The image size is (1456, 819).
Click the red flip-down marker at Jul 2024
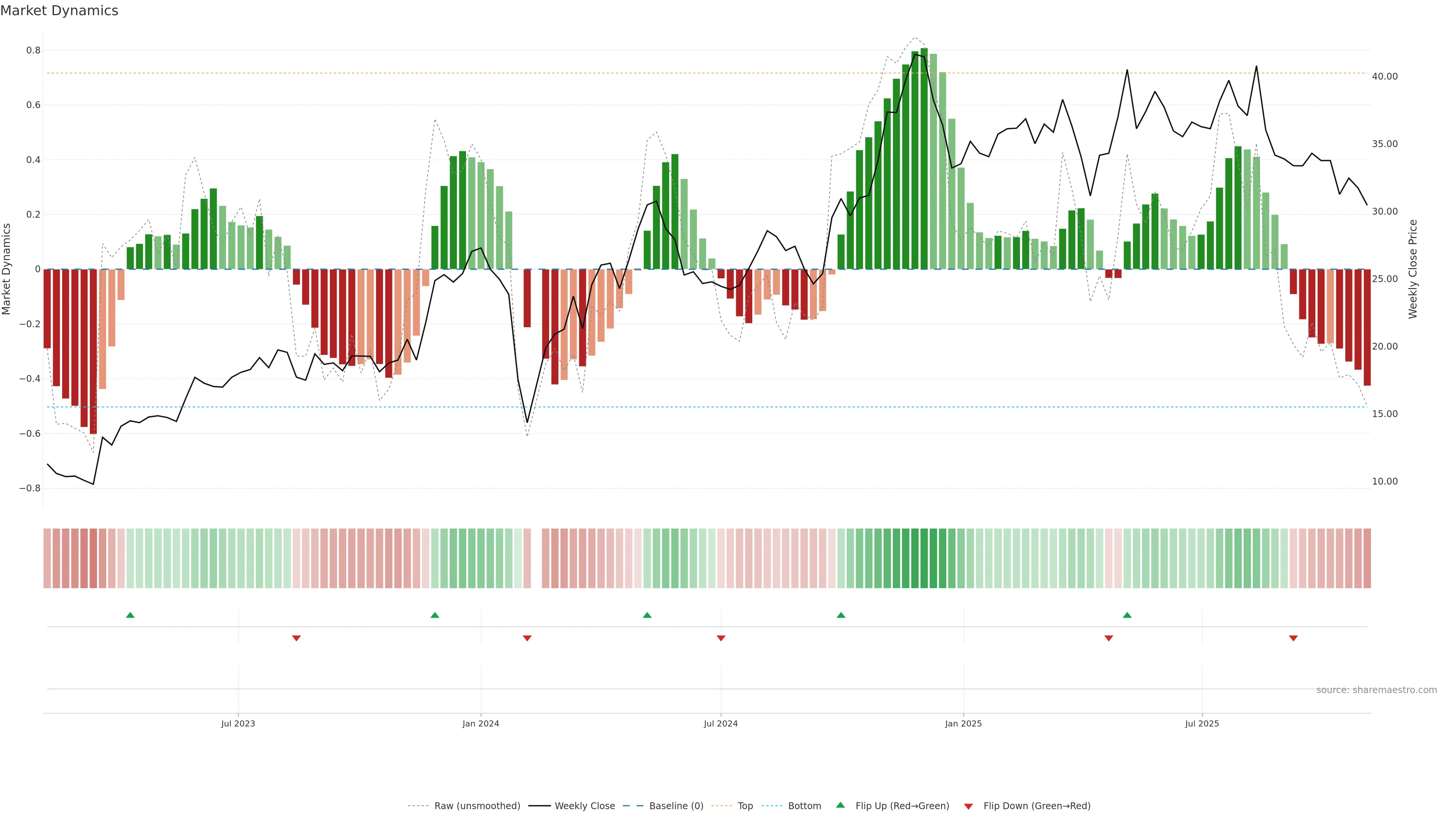(721, 638)
